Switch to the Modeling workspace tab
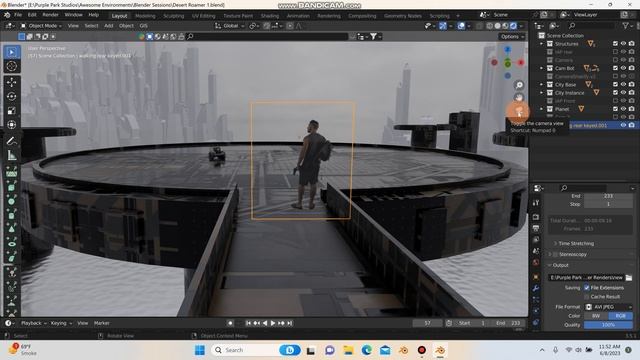The width and height of the screenshot is (640, 360). point(145,16)
